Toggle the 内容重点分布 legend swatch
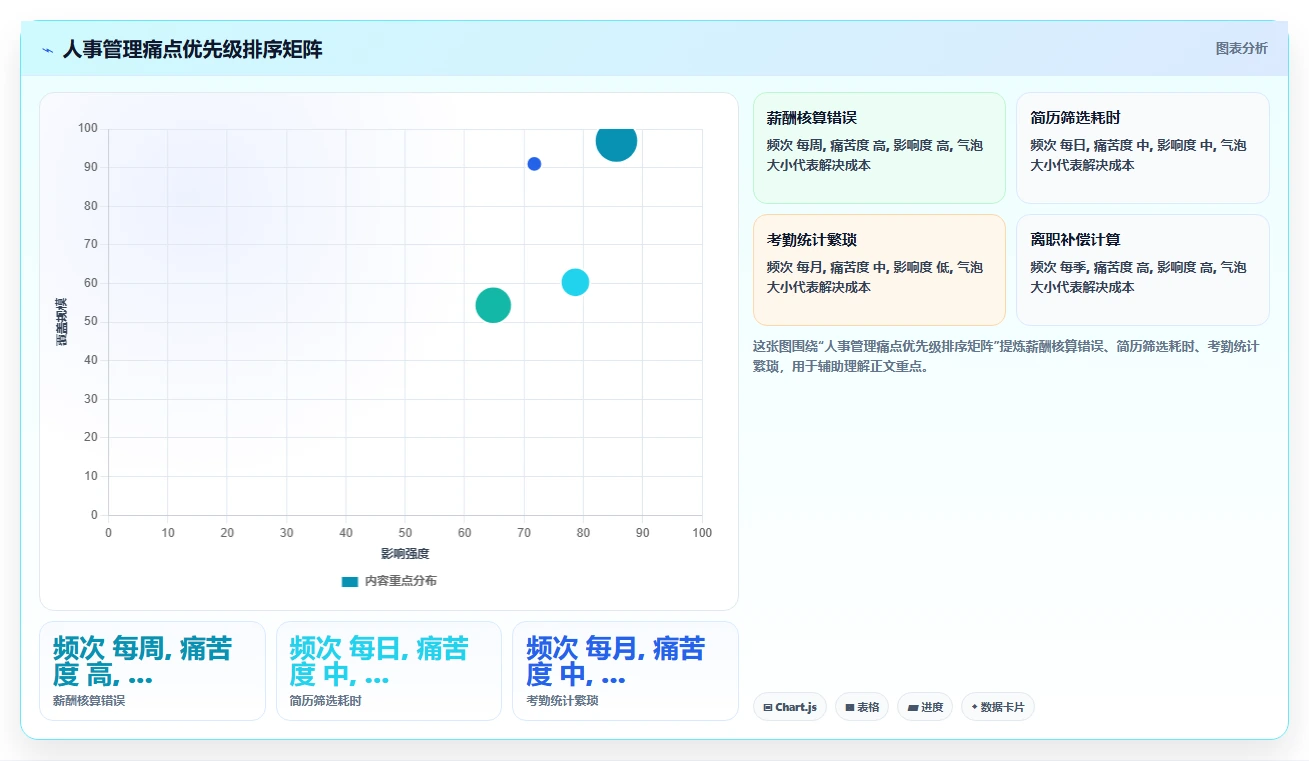1309x761 pixels. pyautogui.click(x=349, y=581)
